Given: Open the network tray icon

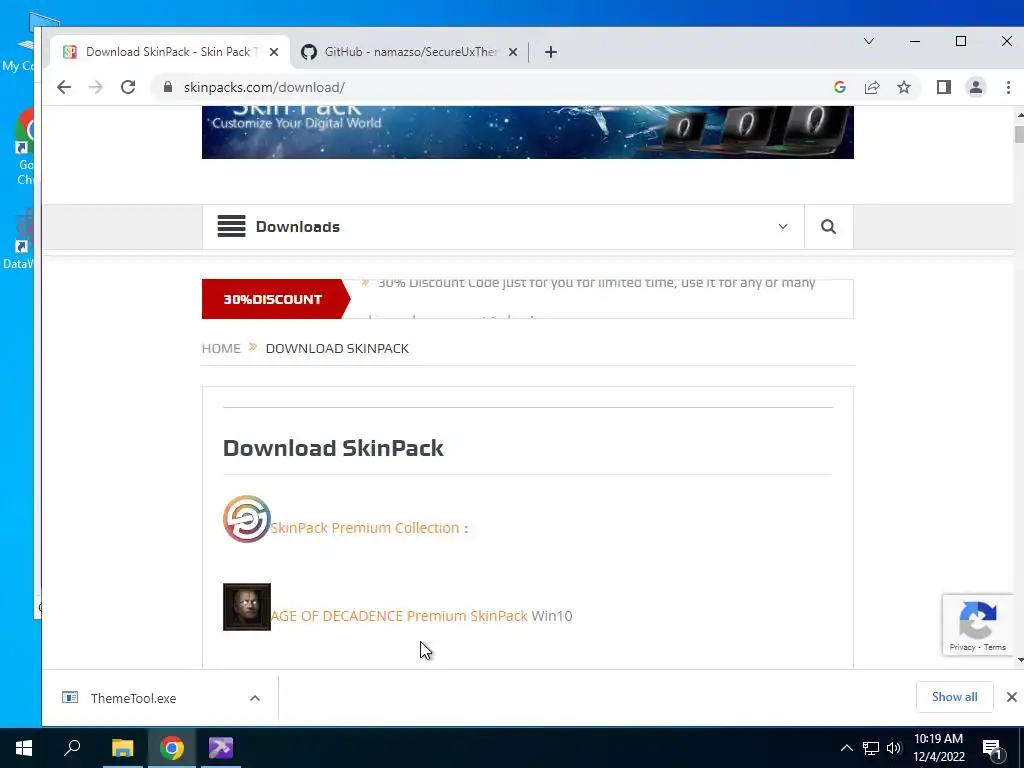Looking at the screenshot, I should click(x=871, y=748).
